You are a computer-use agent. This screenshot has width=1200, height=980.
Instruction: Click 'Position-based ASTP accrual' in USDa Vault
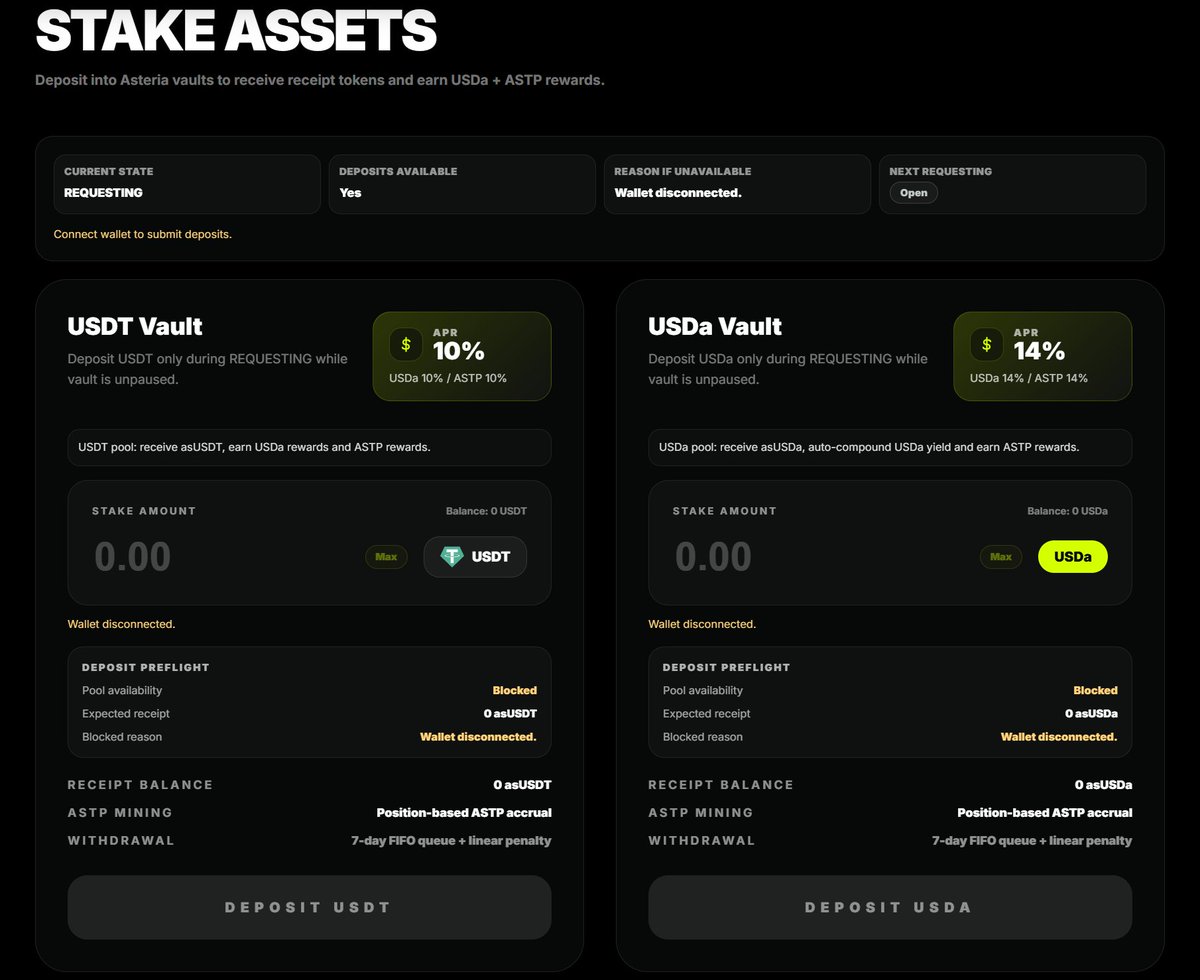point(1045,813)
